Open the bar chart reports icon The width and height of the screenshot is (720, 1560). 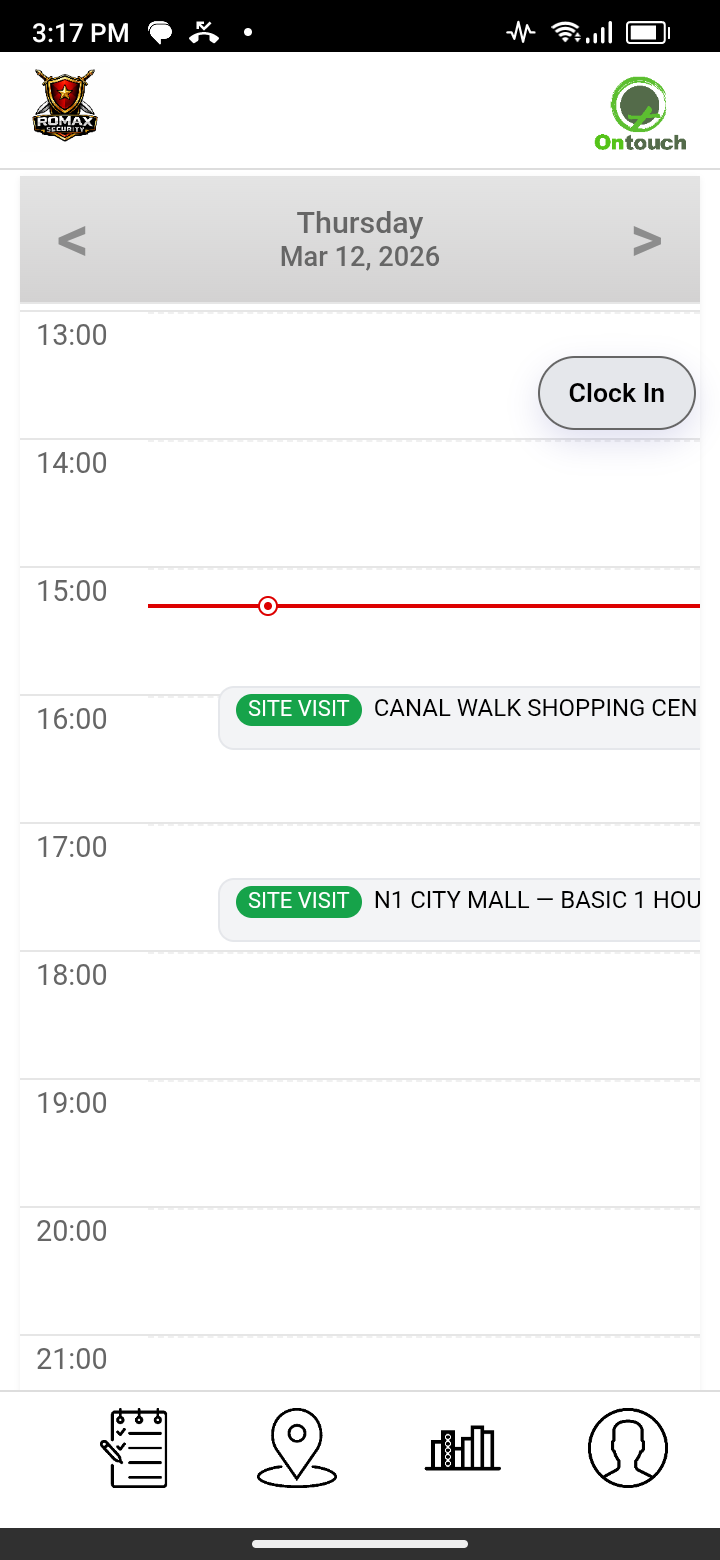(x=462, y=1447)
